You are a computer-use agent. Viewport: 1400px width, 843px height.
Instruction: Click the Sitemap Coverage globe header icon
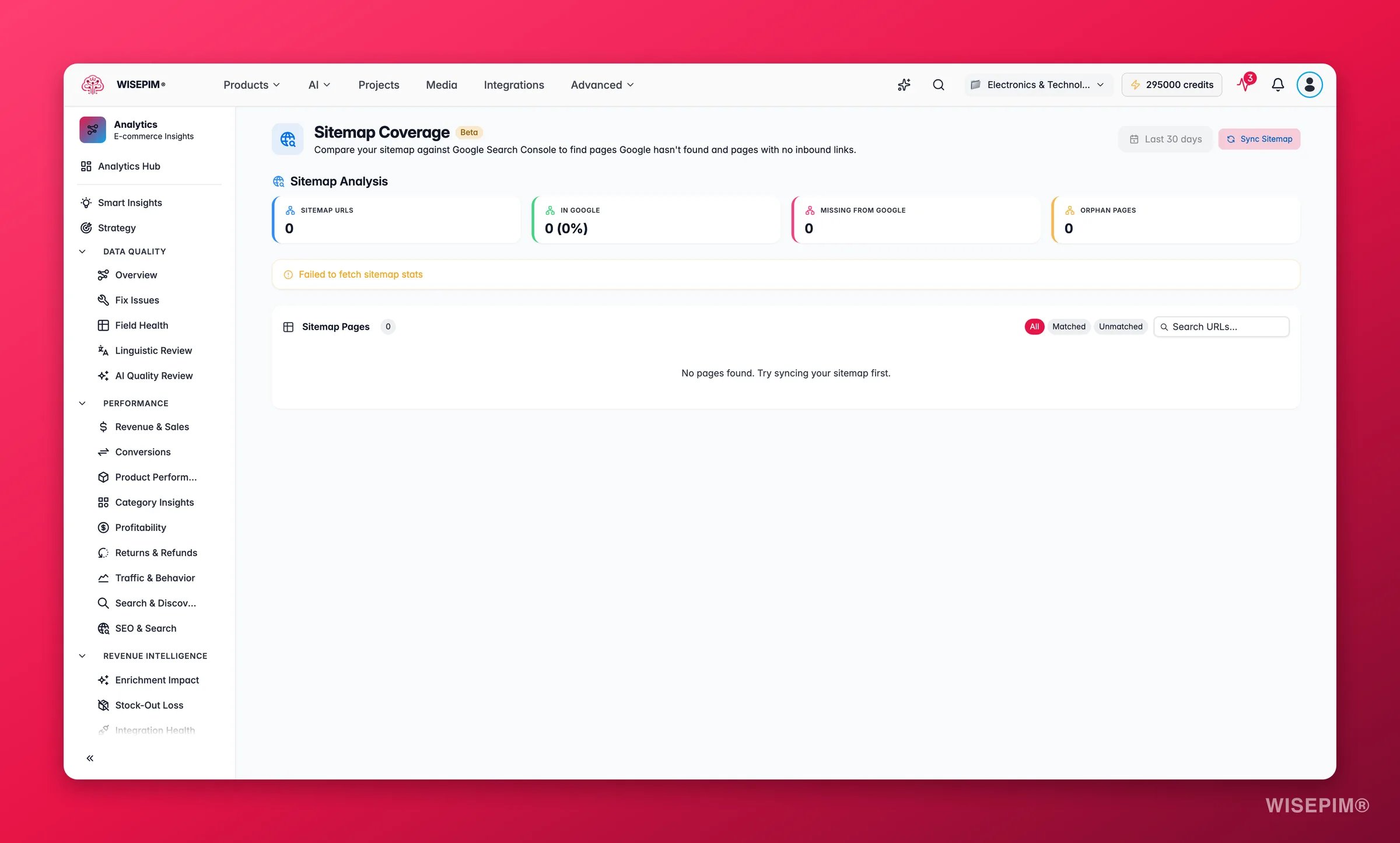coord(288,139)
